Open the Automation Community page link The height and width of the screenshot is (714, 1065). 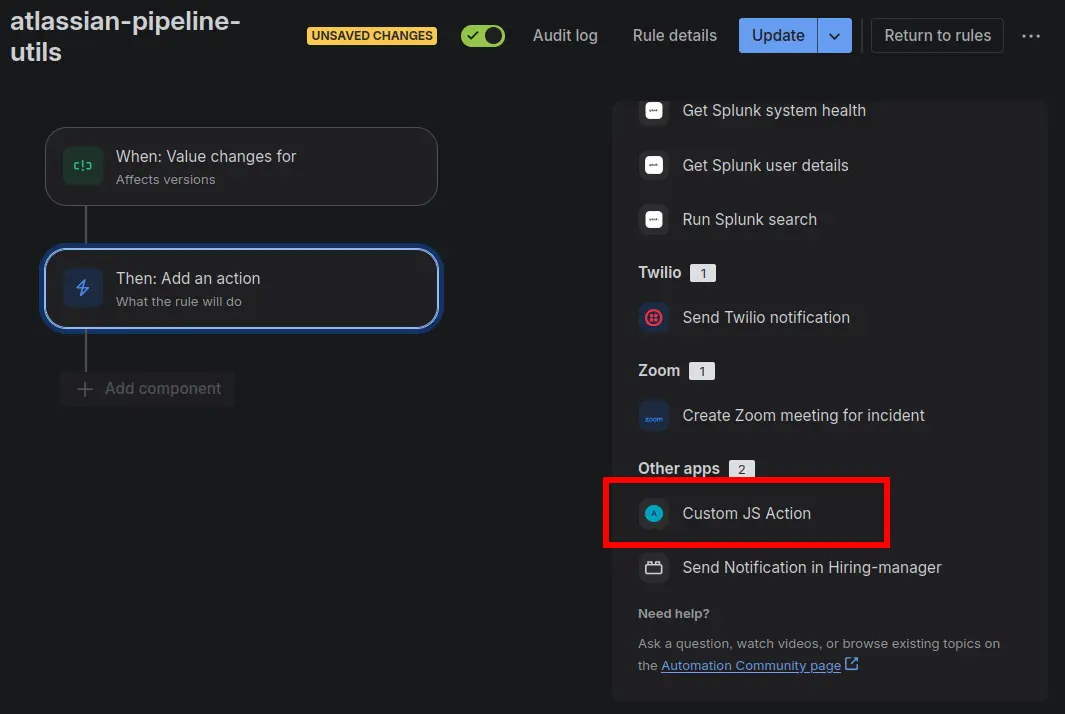coord(751,666)
